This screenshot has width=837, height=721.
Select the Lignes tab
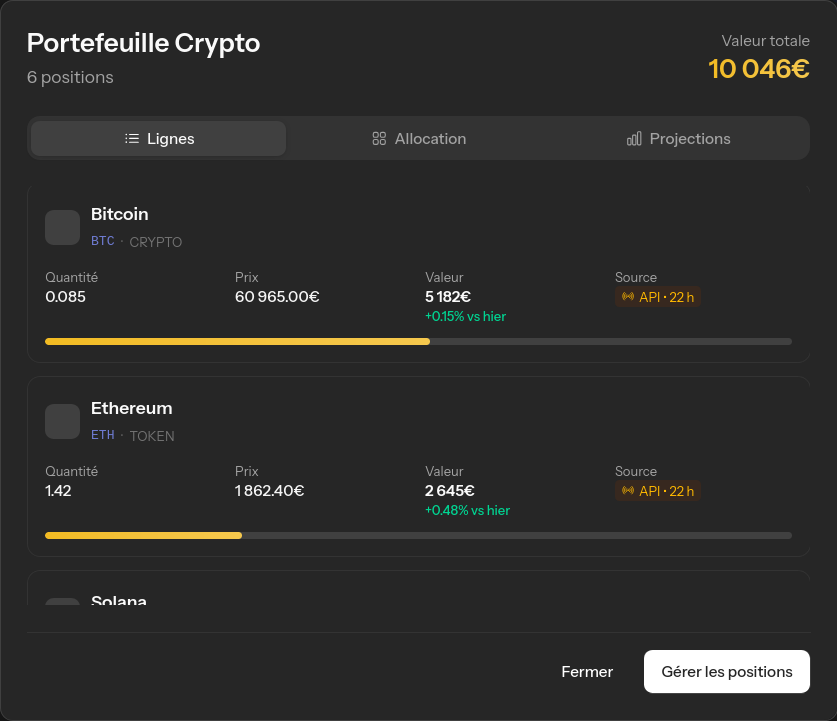pyautogui.click(x=157, y=139)
